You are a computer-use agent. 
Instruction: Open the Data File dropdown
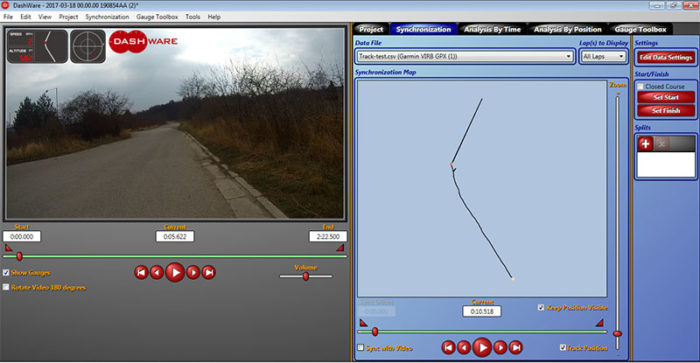(x=465, y=56)
